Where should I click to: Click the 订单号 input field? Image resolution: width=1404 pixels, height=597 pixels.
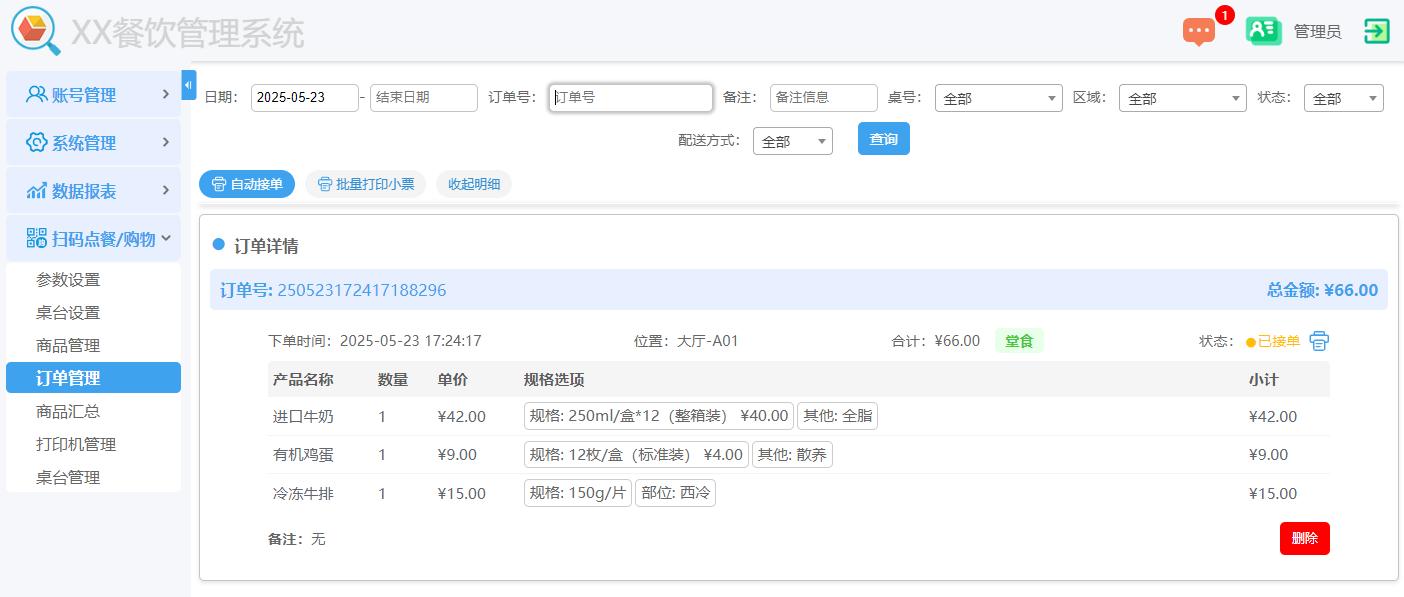point(630,98)
